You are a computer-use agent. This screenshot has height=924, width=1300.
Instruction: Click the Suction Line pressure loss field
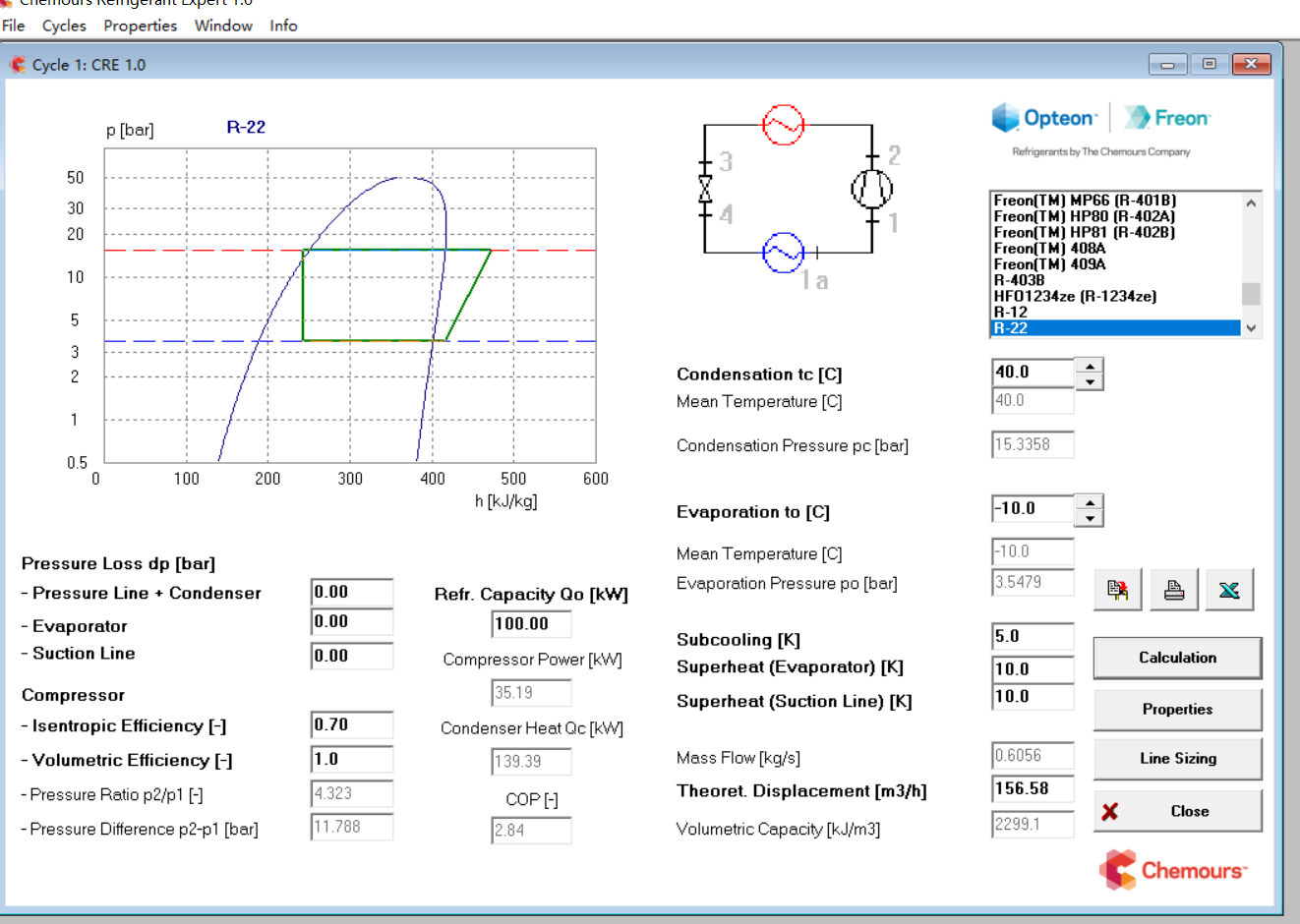click(x=352, y=657)
